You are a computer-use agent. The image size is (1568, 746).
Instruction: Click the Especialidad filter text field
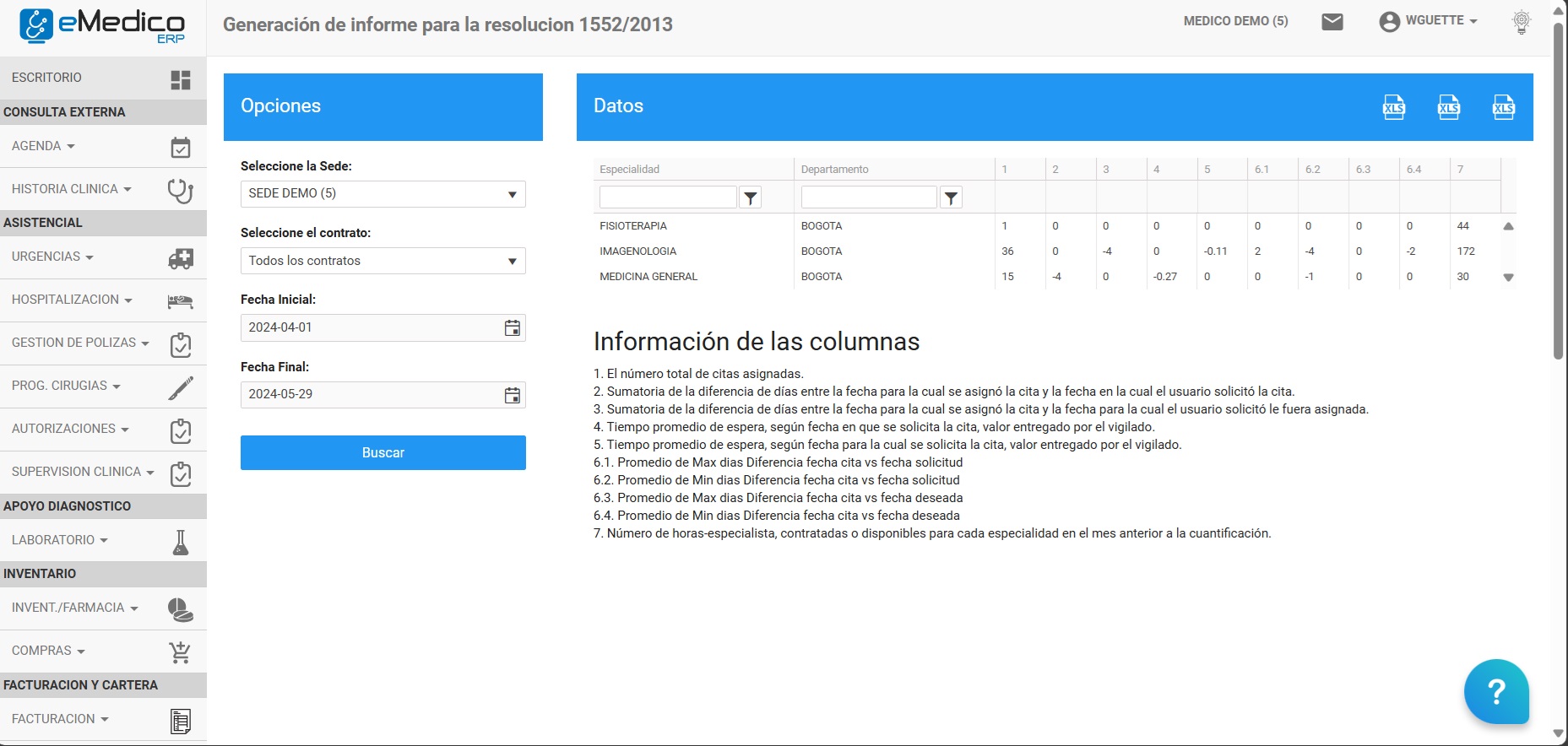(668, 197)
